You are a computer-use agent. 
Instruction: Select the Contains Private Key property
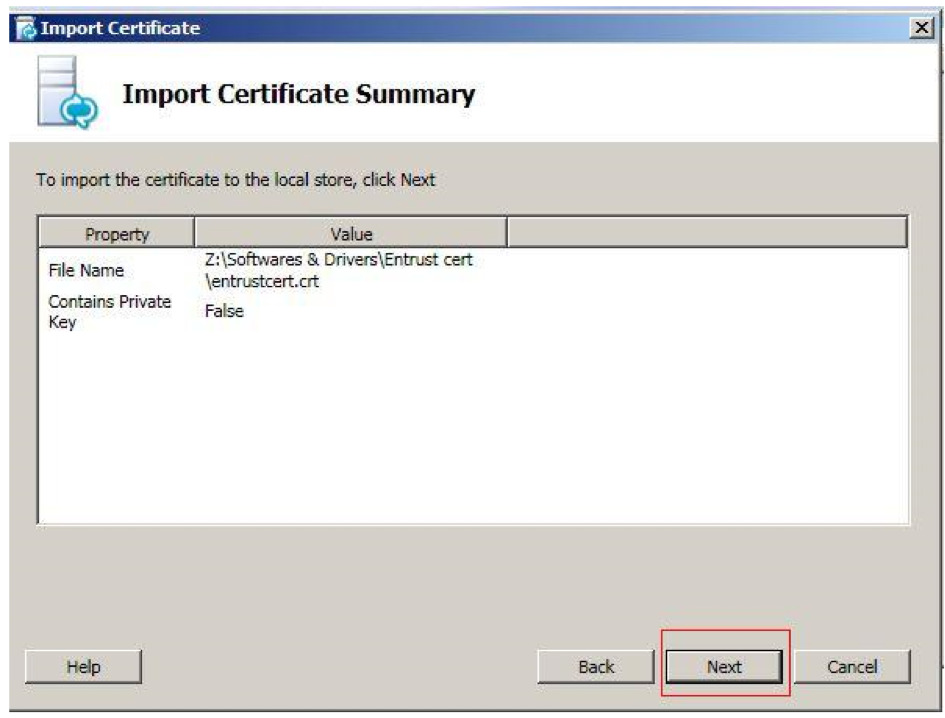point(109,311)
